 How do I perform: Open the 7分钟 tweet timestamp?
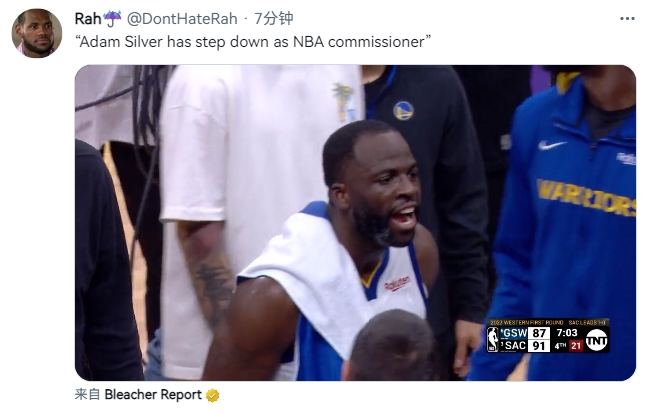[274, 19]
